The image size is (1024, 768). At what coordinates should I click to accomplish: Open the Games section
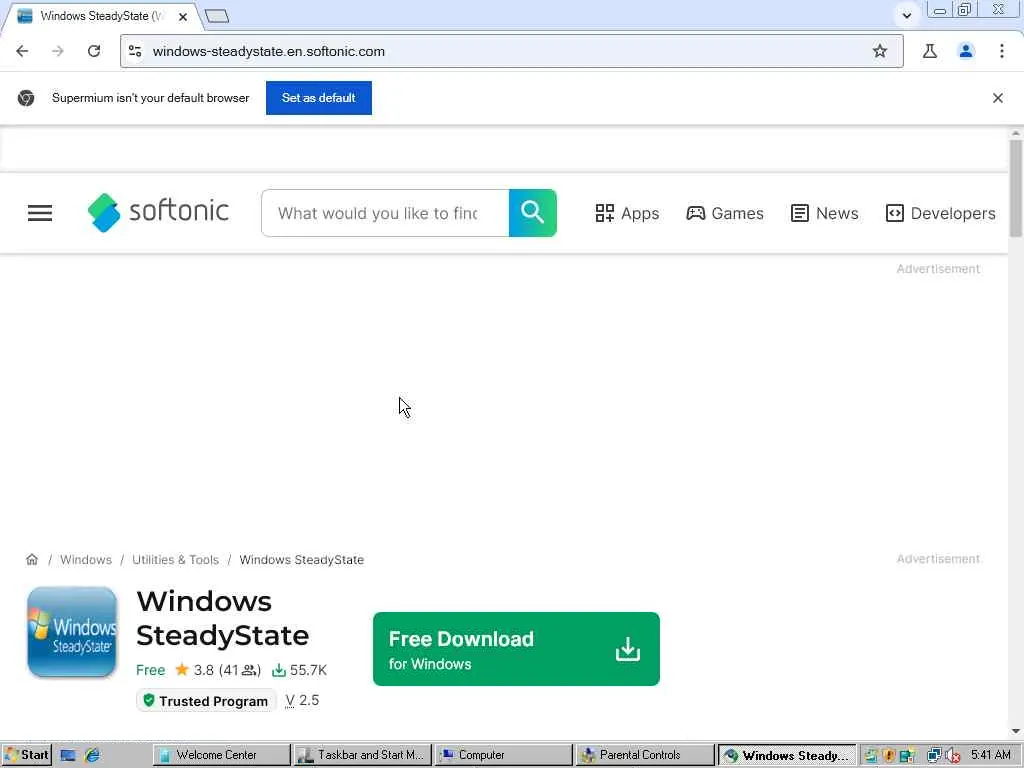(x=724, y=213)
